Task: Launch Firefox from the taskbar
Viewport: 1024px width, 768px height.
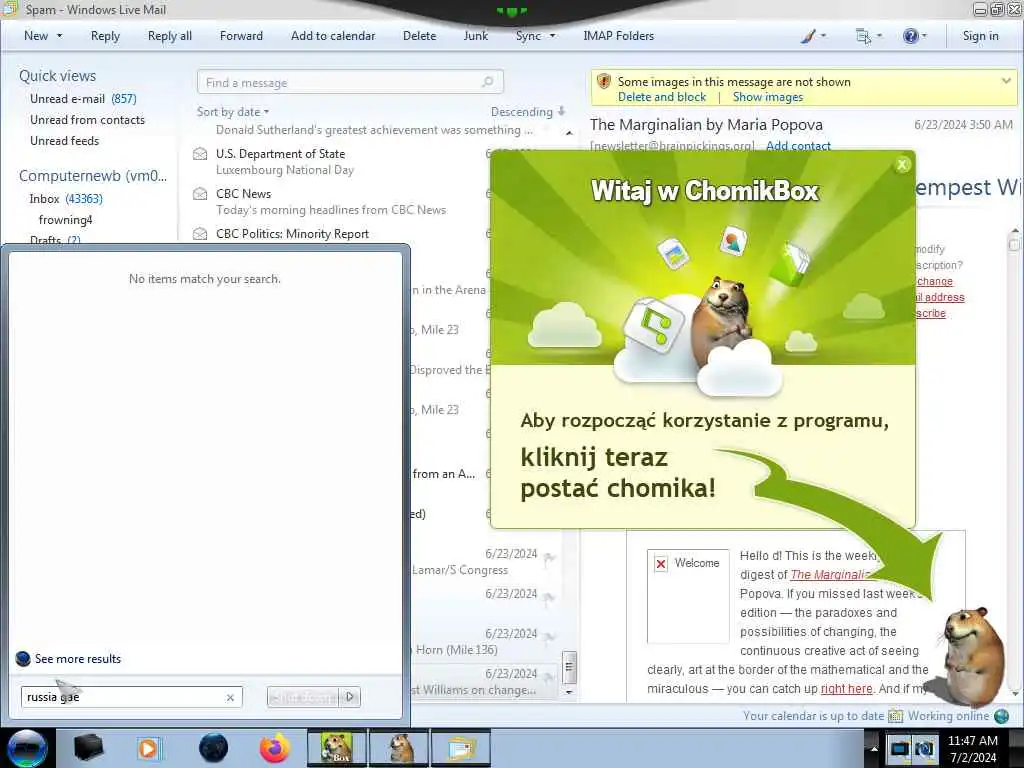Action: (x=275, y=748)
